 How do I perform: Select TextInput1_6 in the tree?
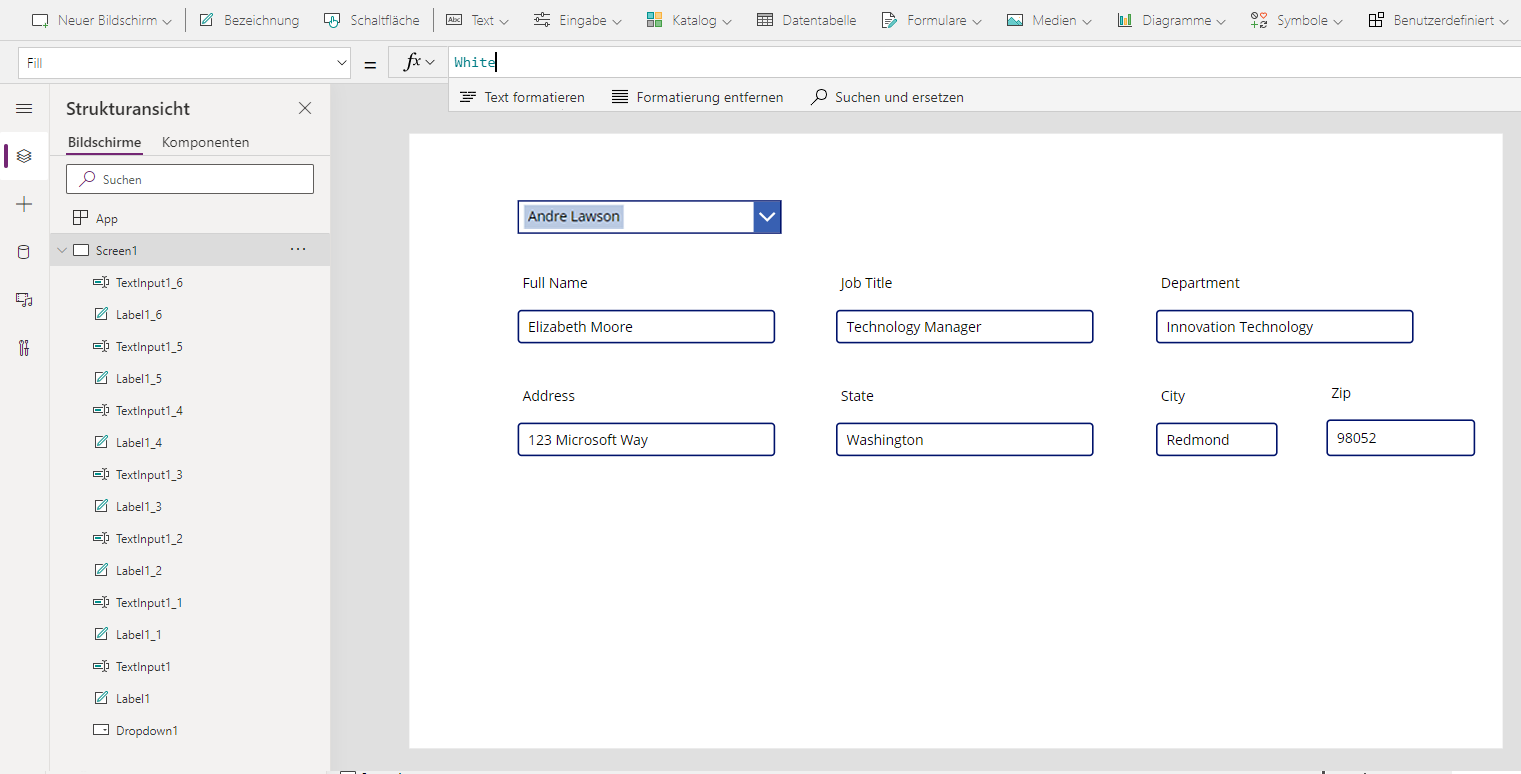click(149, 282)
